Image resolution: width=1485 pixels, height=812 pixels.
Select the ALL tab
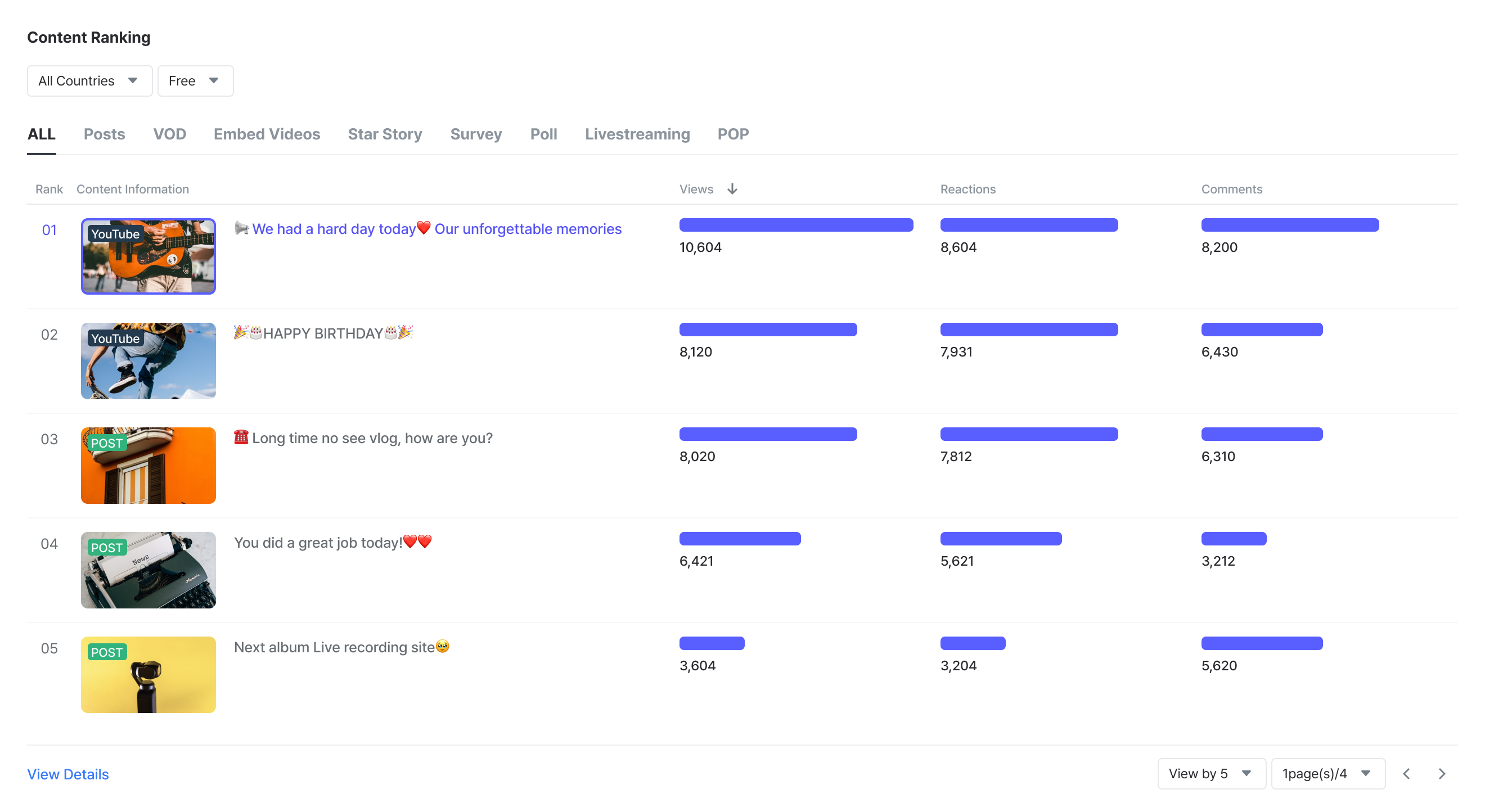pos(42,134)
